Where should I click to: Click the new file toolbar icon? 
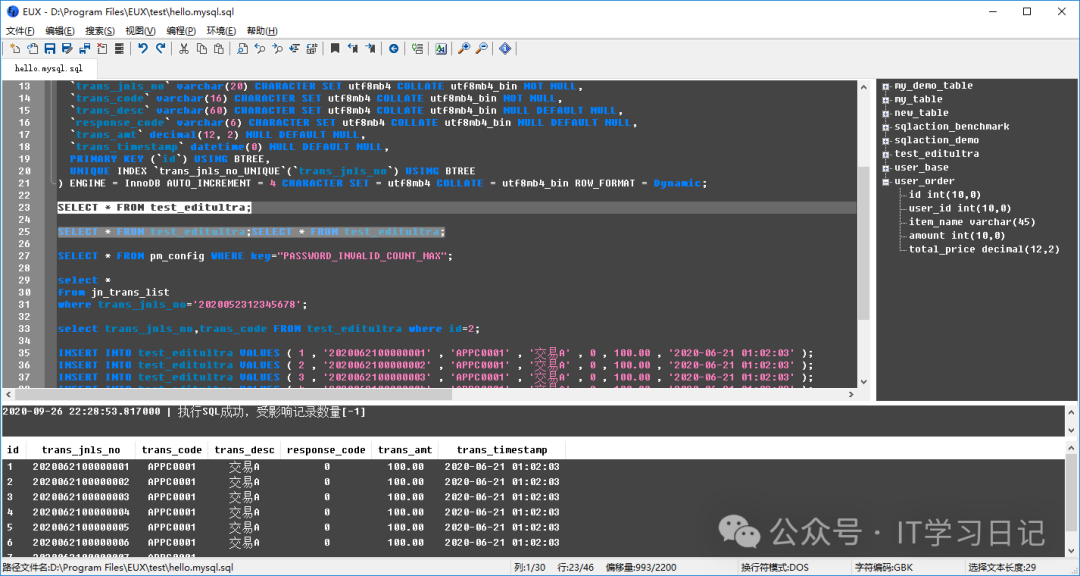click(x=16, y=48)
